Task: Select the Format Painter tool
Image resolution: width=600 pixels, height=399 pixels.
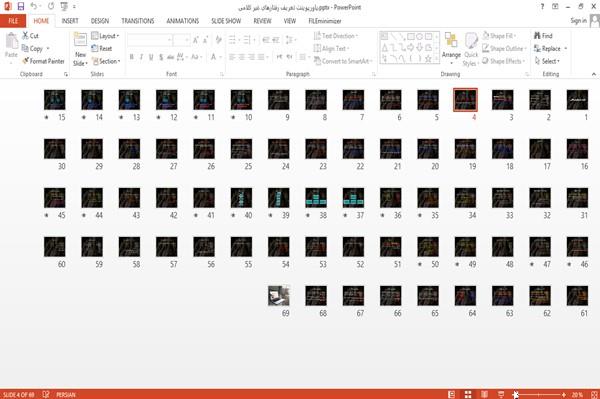Action: [x=43, y=61]
